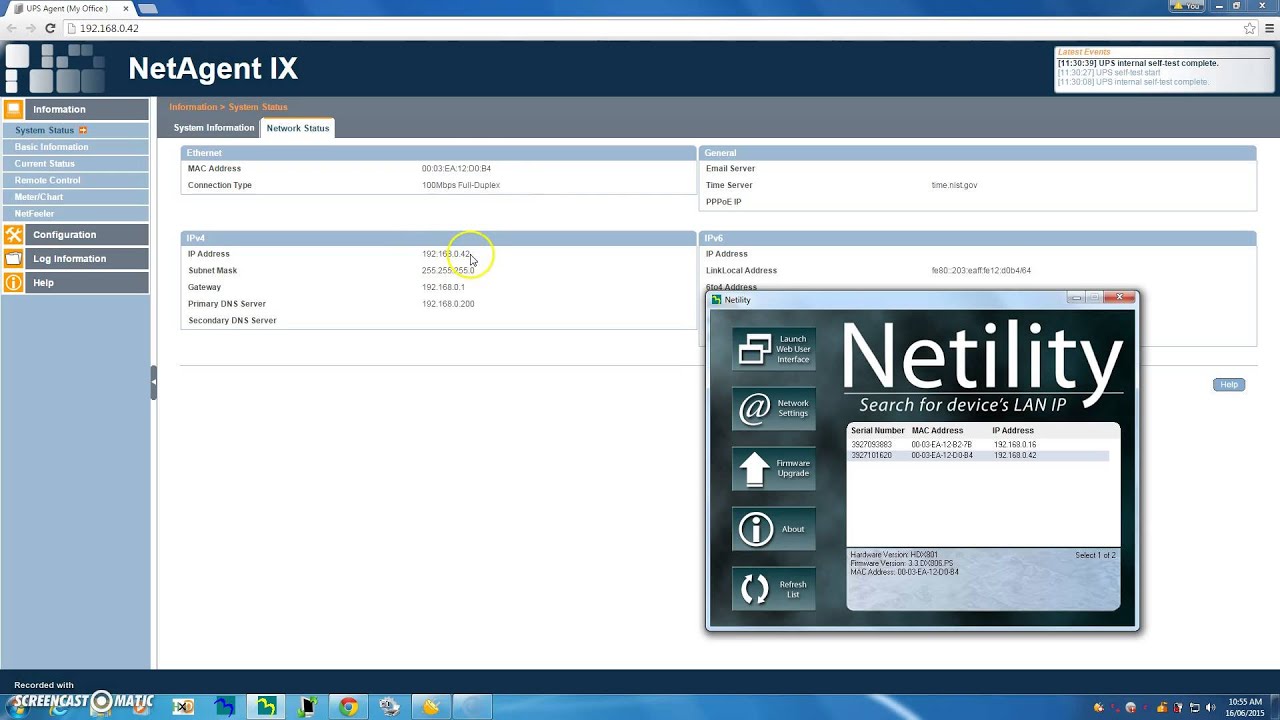Viewport: 1280px width, 720px height.
Task: Select the Network Status tab
Action: pos(298,128)
